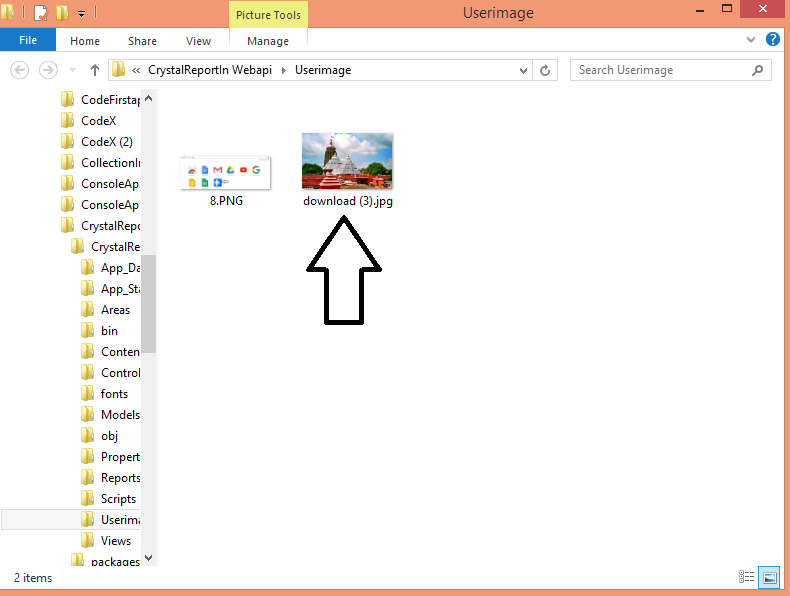
Task: Open the Customize Quick Access Toolbar dropdown
Action: [x=81, y=14]
